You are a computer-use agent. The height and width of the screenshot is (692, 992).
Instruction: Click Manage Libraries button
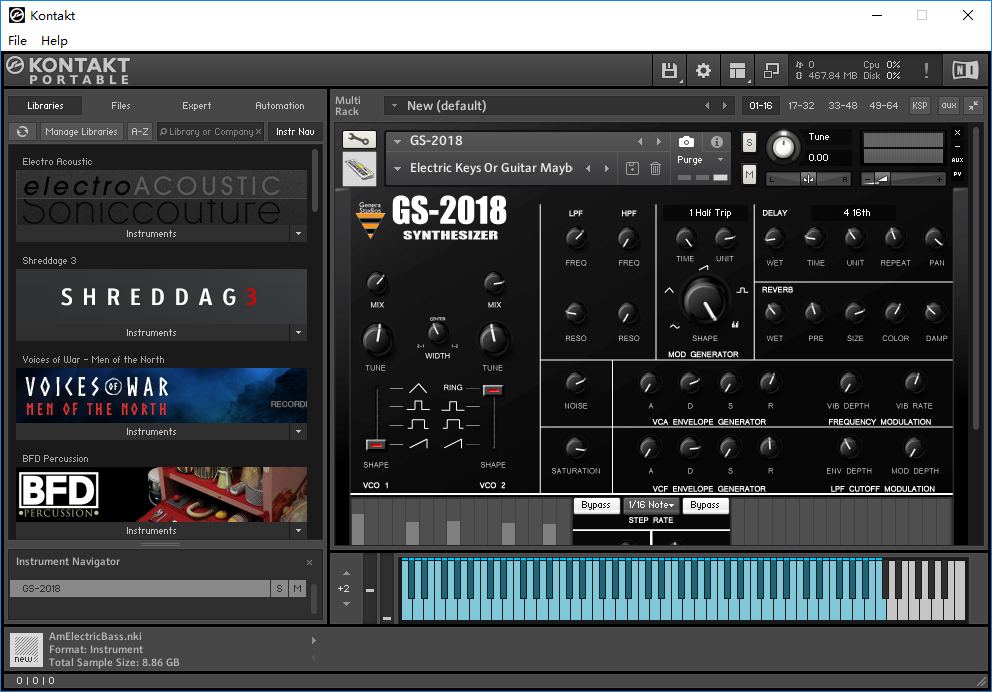tap(82, 132)
